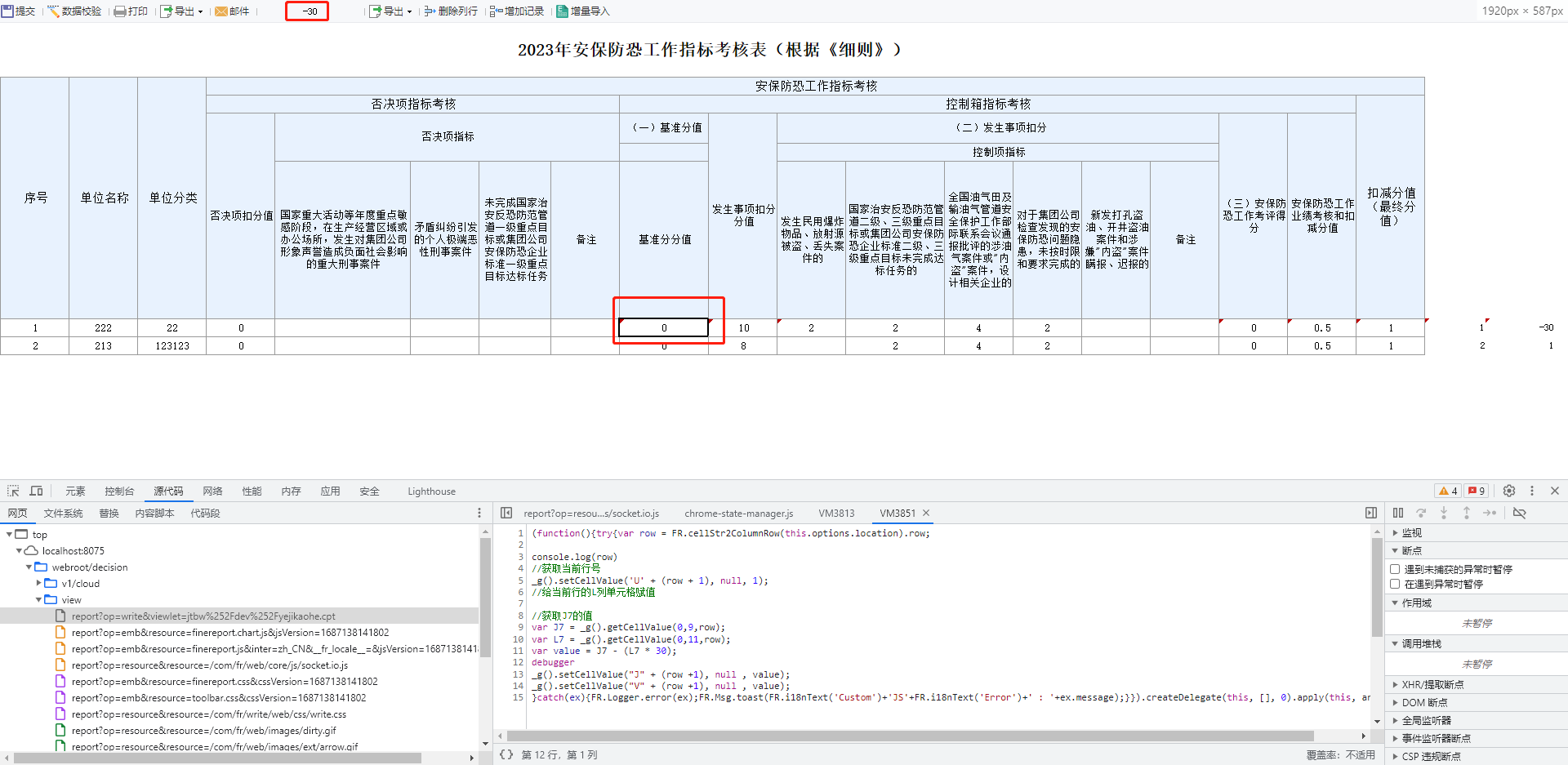Open chrome-state-manager.js editor tab

738,513
